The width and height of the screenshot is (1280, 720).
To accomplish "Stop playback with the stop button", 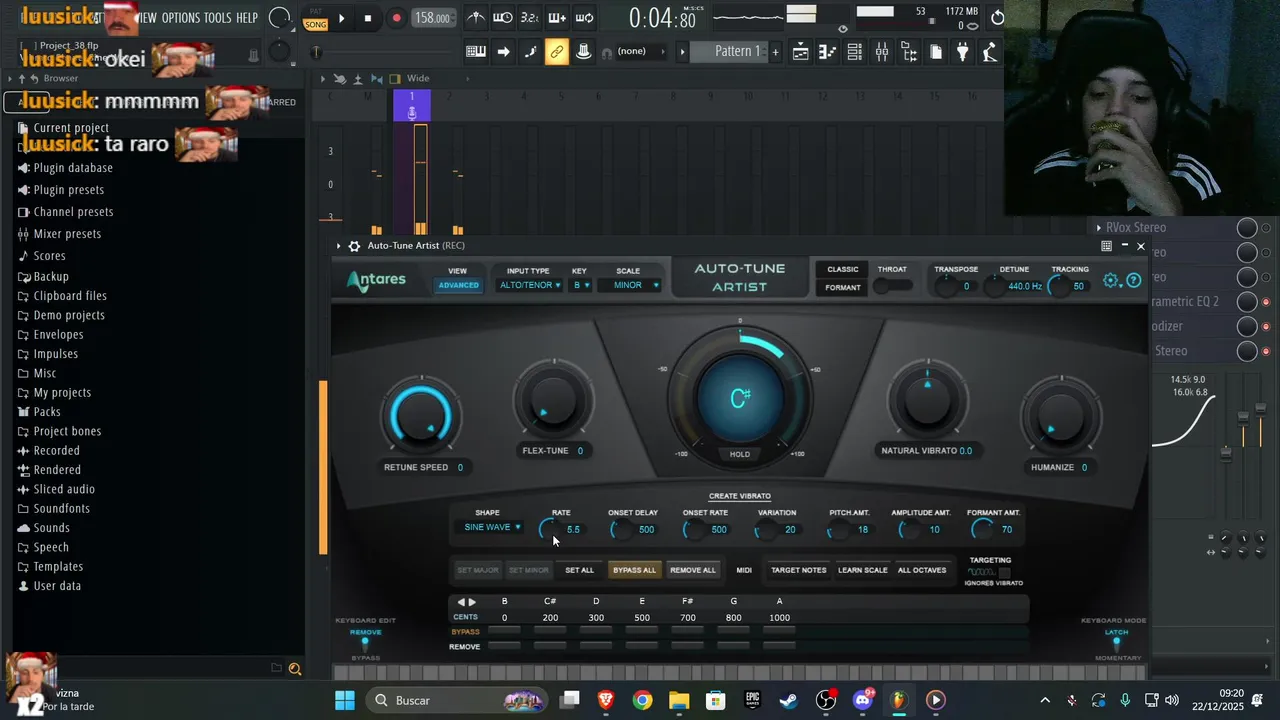I will tap(368, 18).
